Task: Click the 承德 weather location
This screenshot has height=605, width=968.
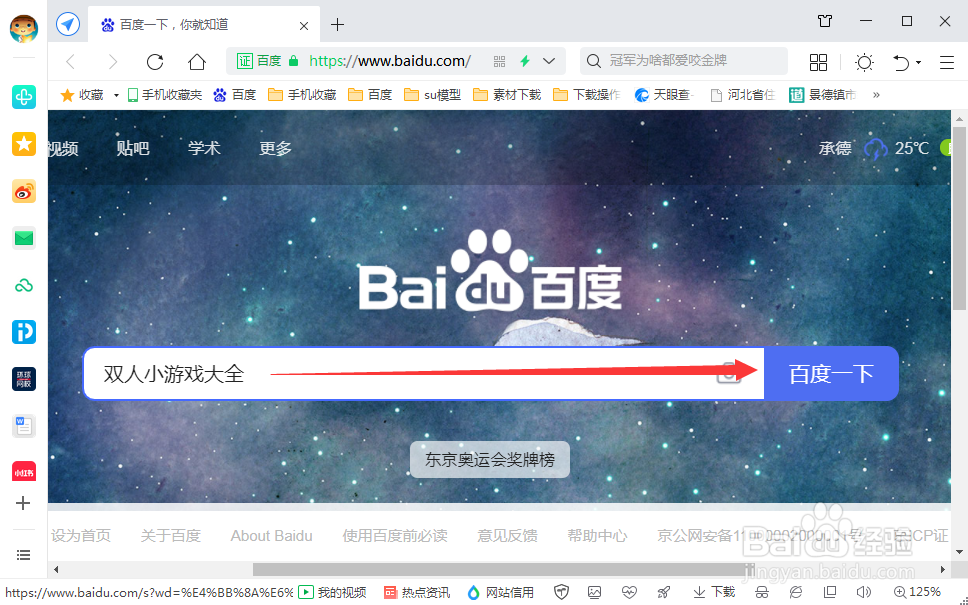Action: pos(835,148)
